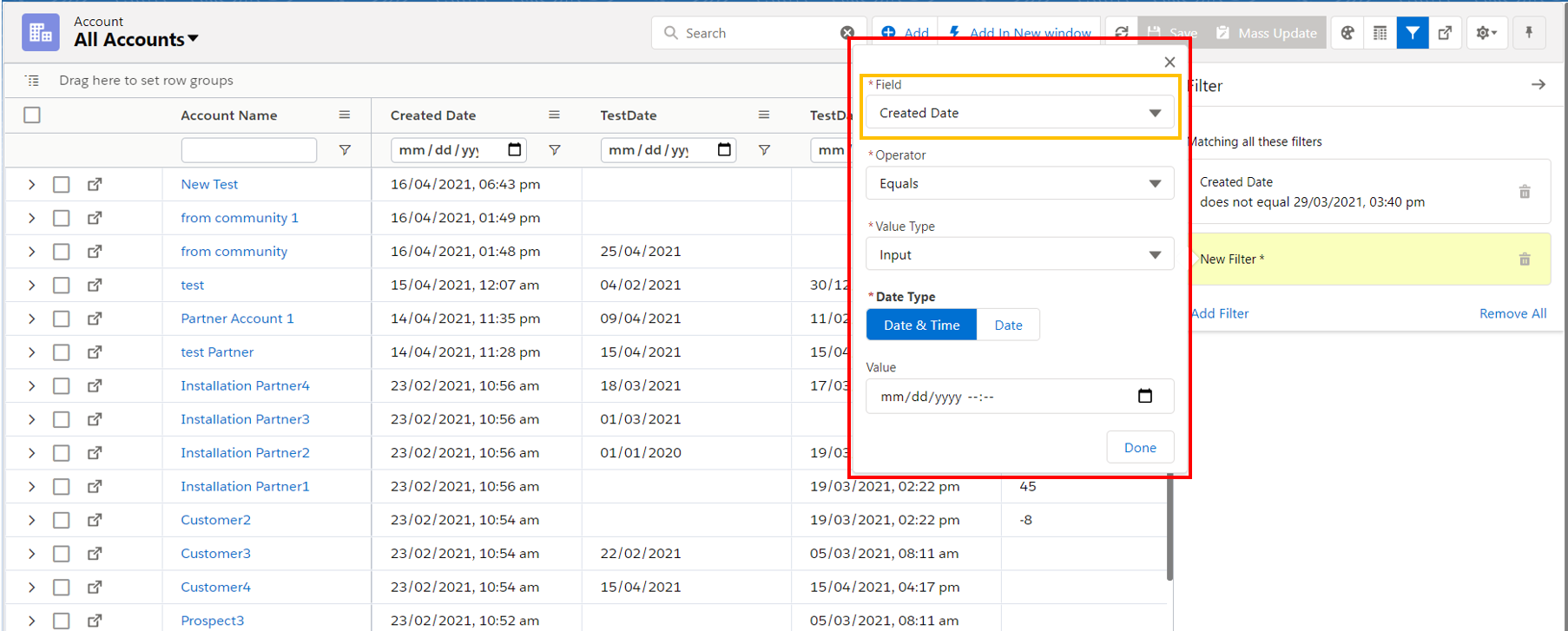Switch Date Type to Date
1568x631 pixels.
coord(1008,325)
